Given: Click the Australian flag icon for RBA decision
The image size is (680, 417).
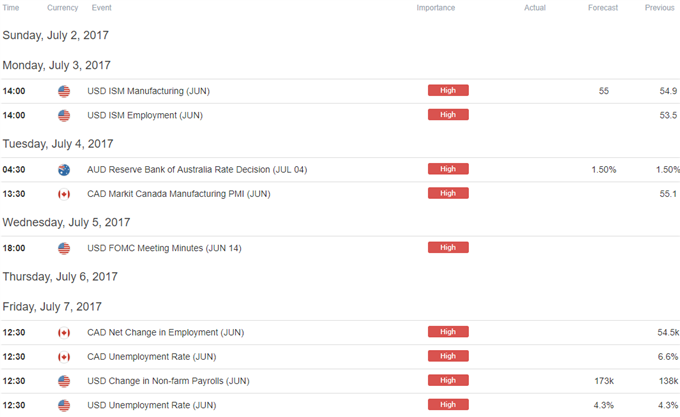Looking at the screenshot, I should pos(64,169).
